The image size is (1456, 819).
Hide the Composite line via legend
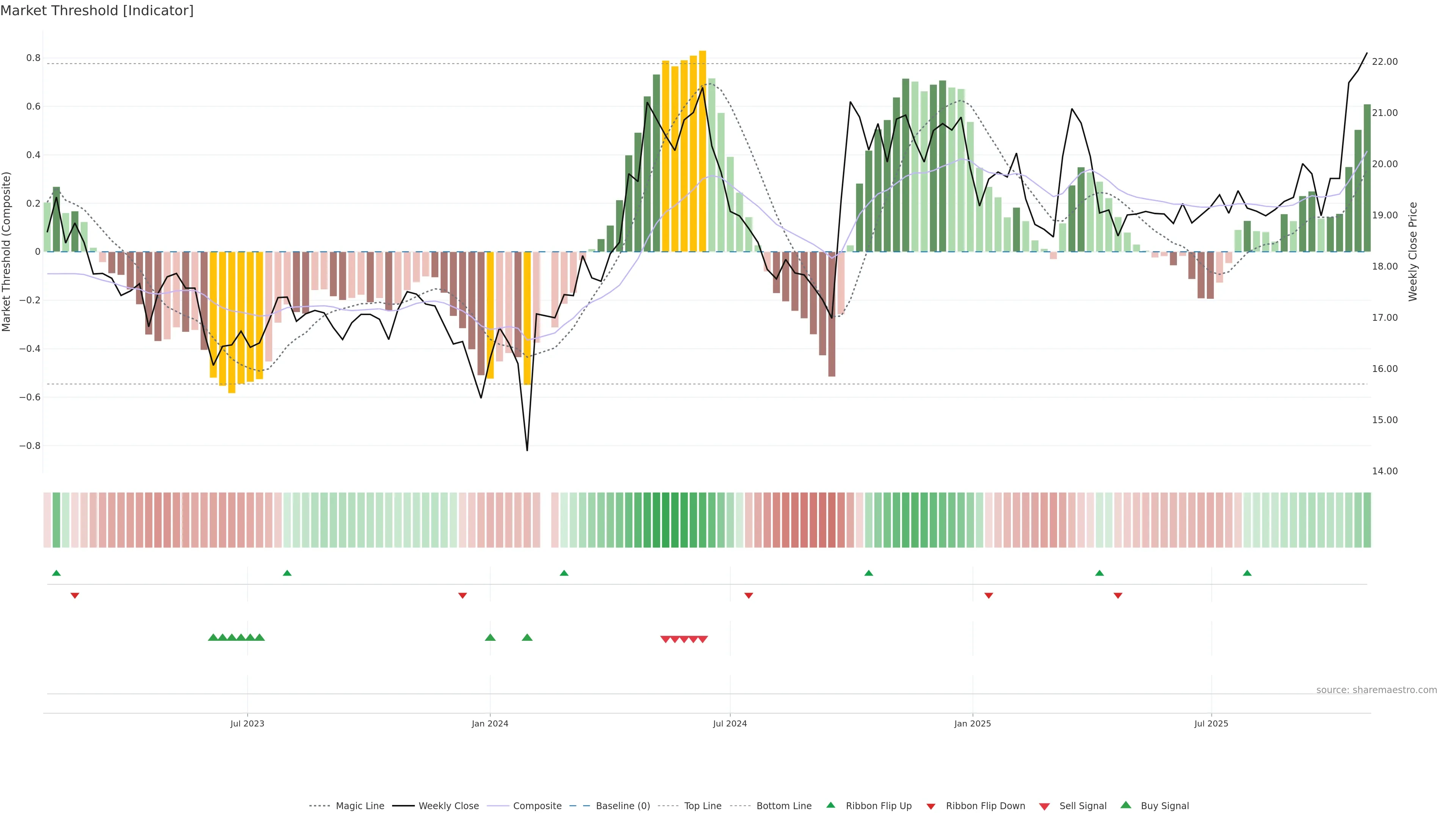tap(537, 806)
